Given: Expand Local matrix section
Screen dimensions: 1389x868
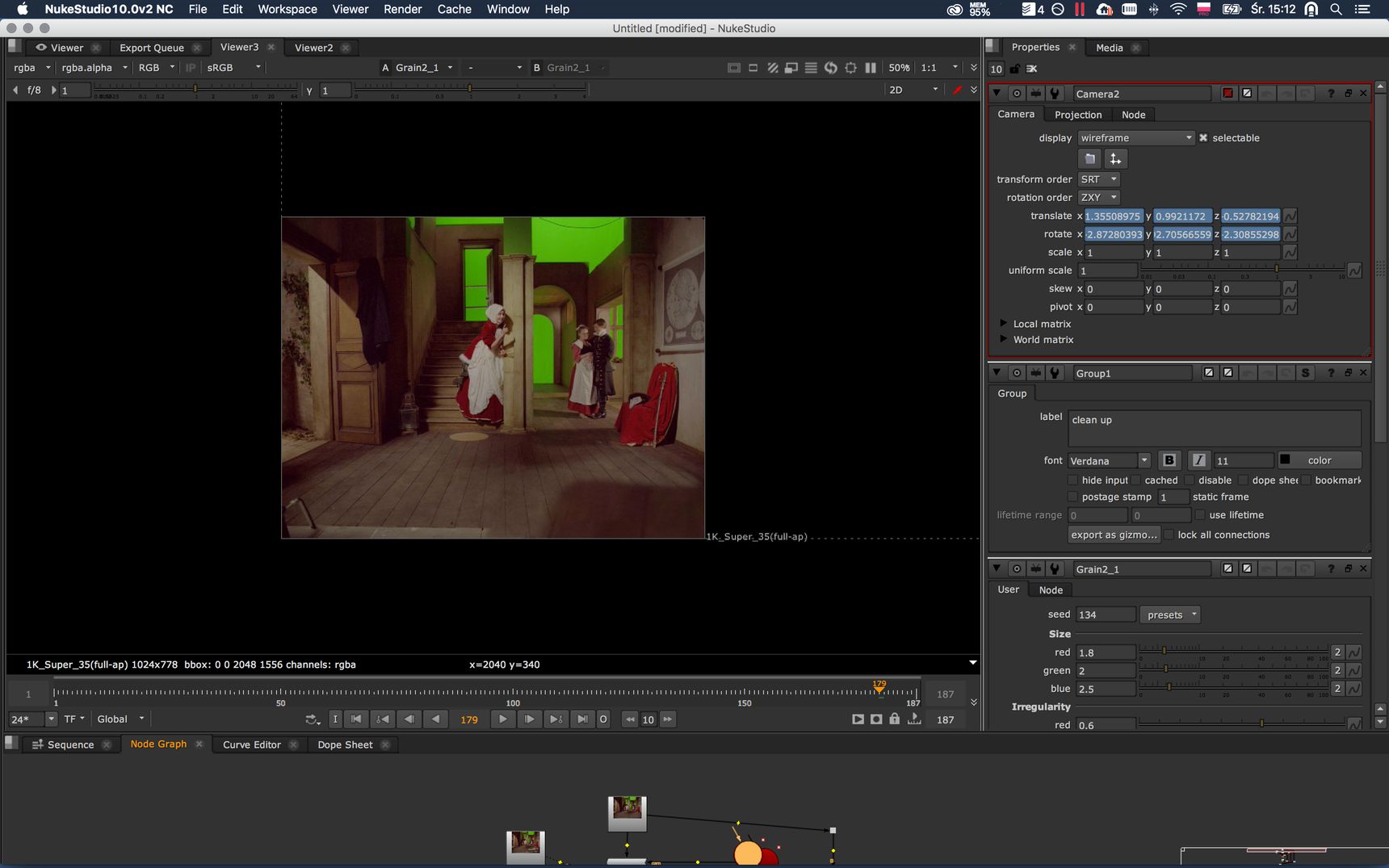Looking at the screenshot, I should (1004, 324).
